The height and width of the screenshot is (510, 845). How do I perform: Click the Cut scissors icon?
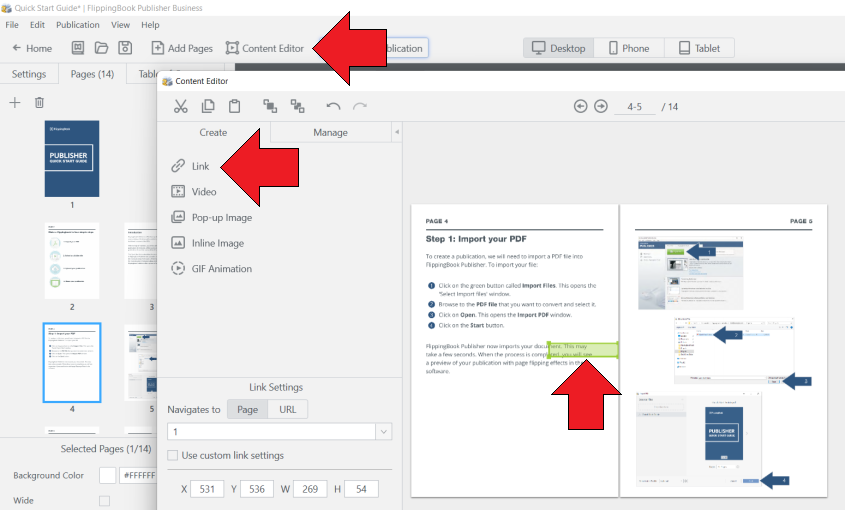pos(181,106)
